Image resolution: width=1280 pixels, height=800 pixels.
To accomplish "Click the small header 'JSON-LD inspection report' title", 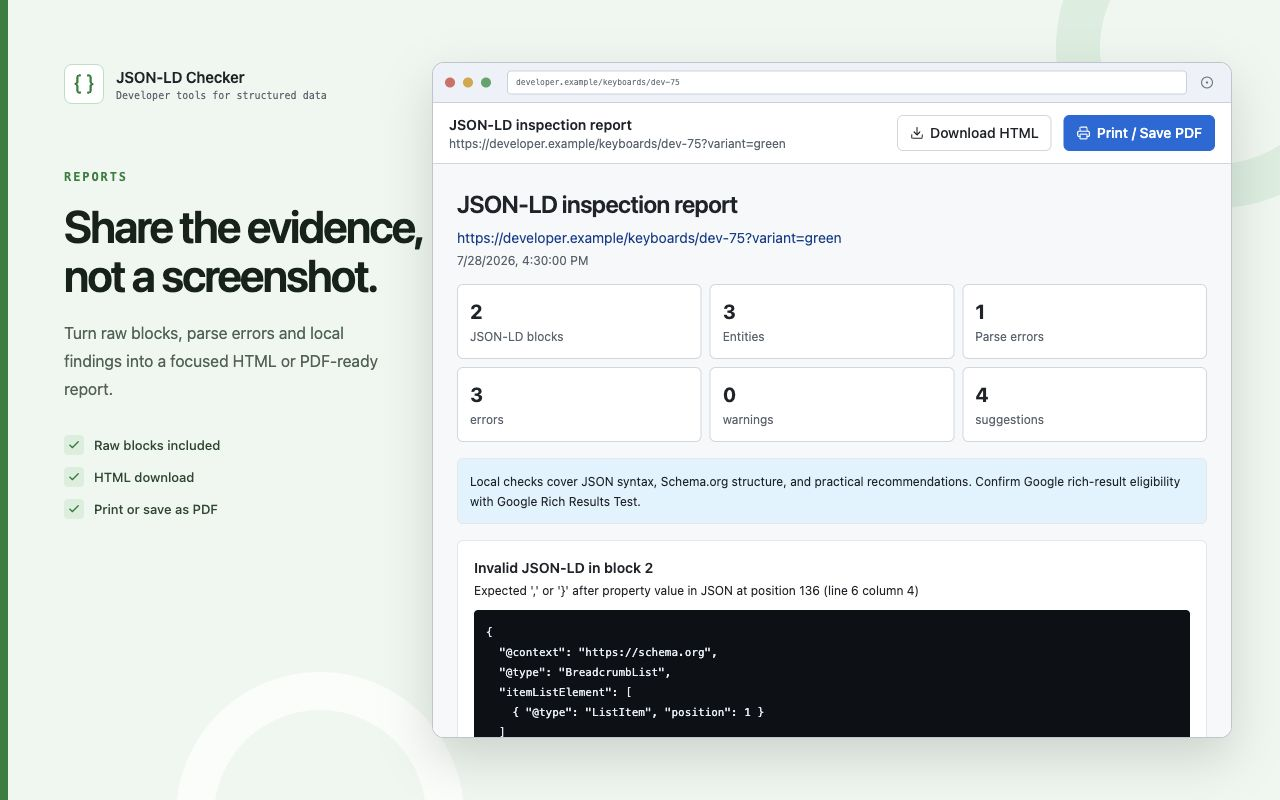I will [x=540, y=125].
